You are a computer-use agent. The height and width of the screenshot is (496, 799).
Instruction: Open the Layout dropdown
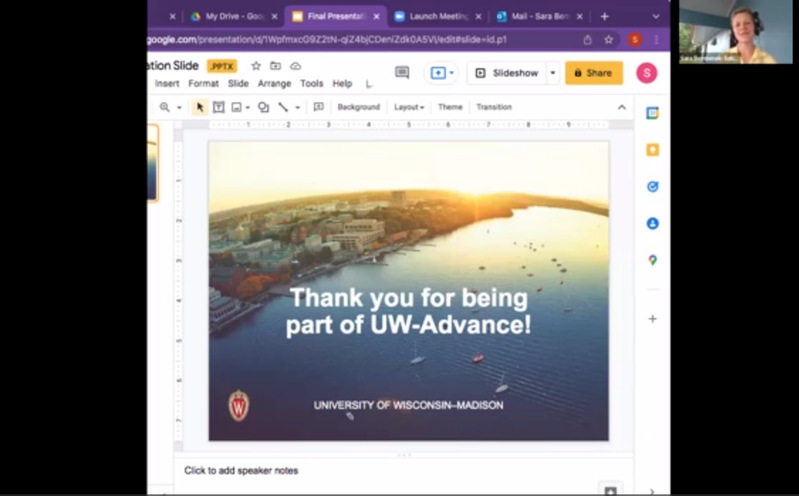click(409, 107)
